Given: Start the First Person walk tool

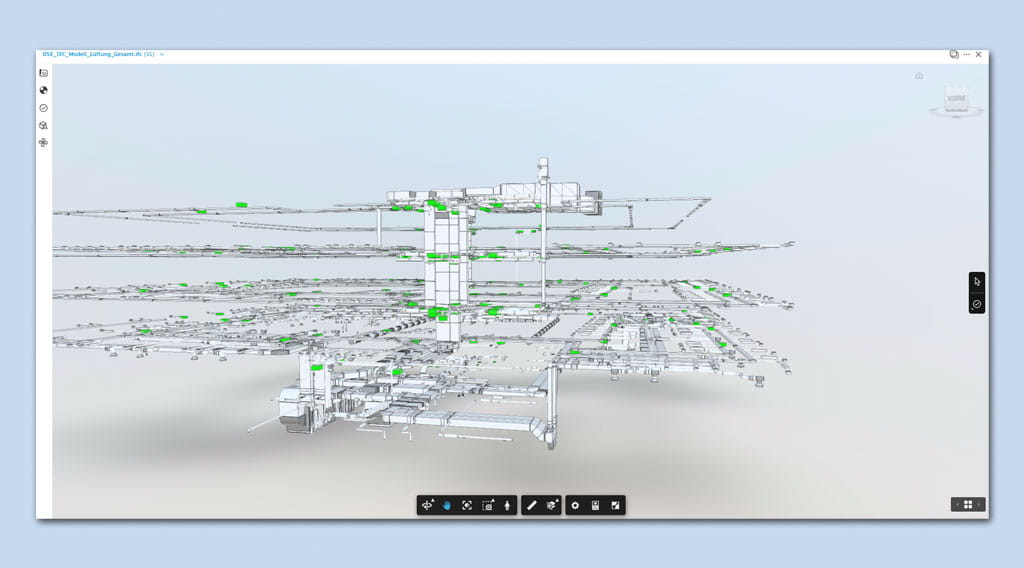Looking at the screenshot, I should point(508,506).
